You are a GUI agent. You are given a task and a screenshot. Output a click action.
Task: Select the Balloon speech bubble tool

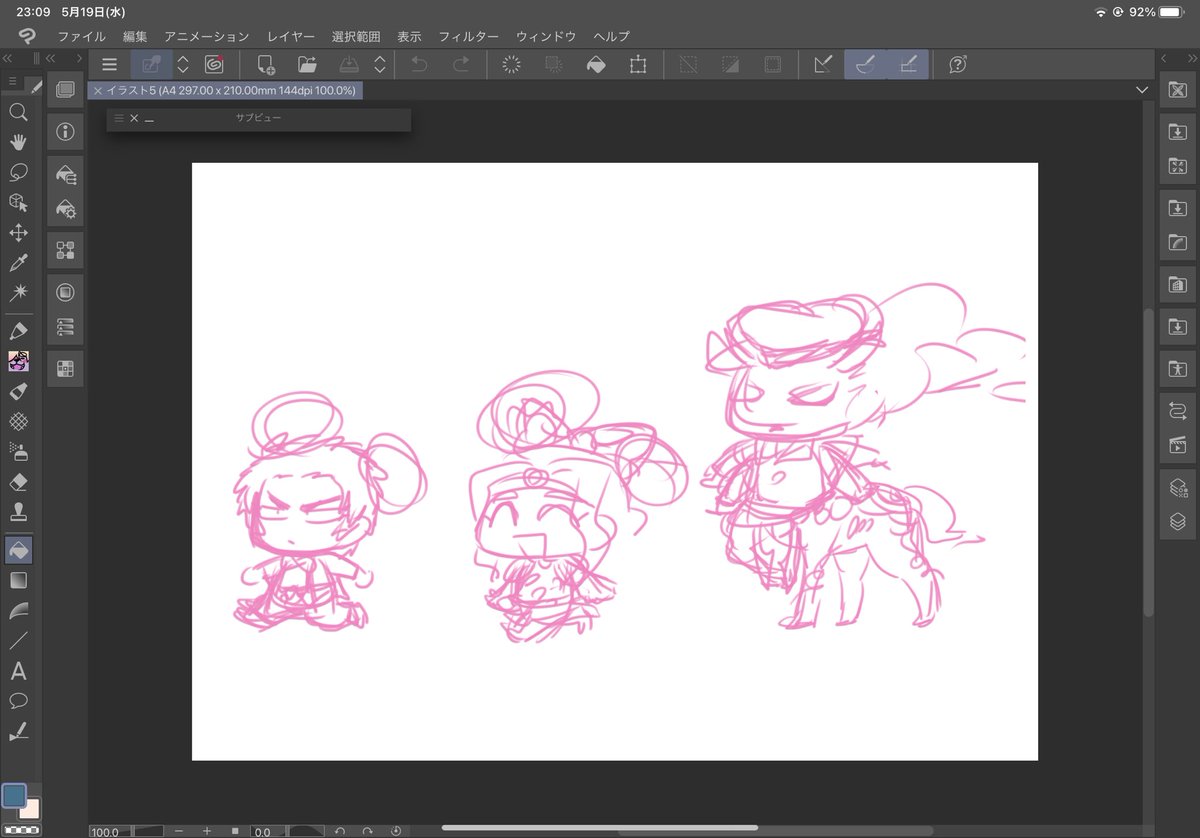tap(18, 701)
